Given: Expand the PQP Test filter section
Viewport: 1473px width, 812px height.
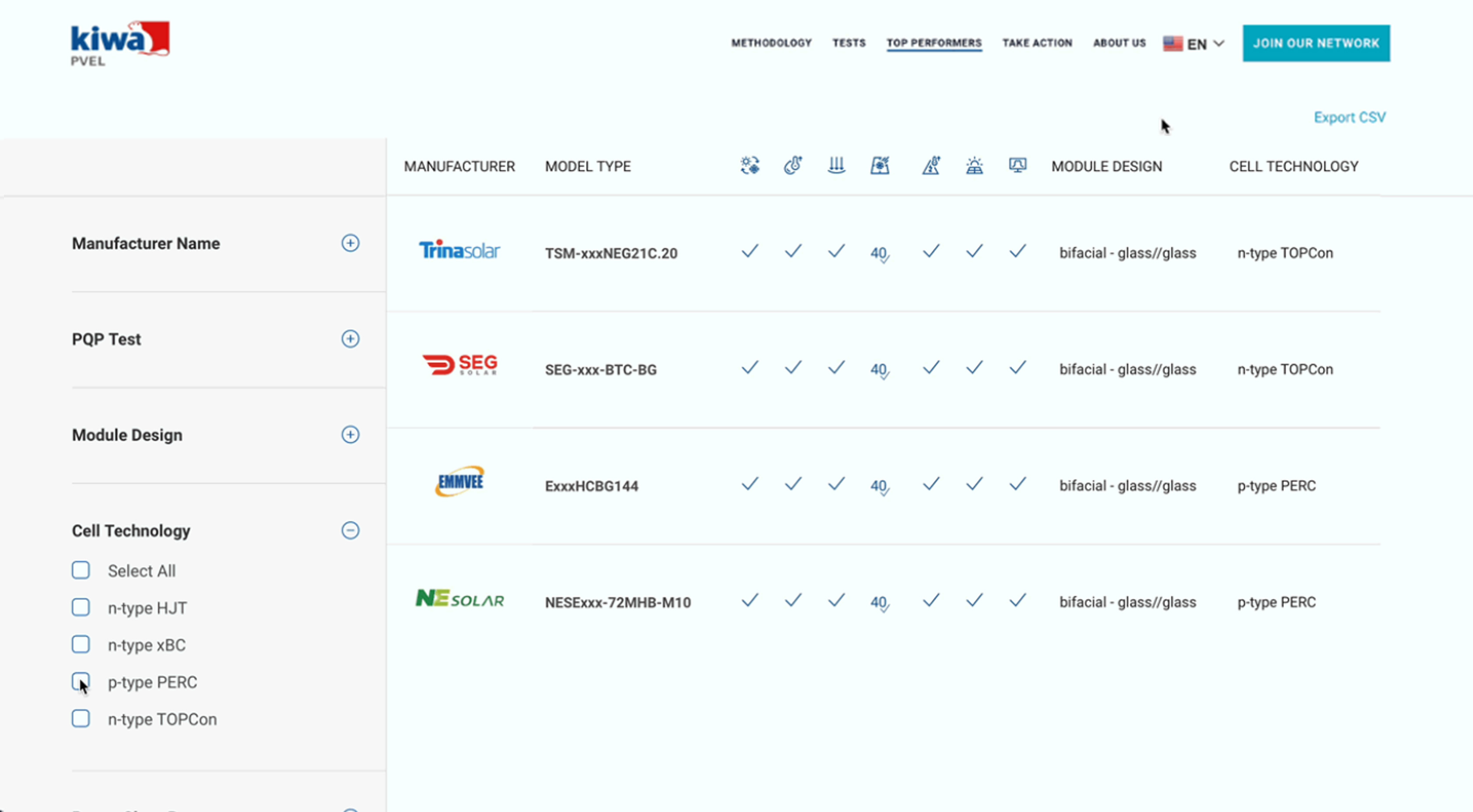Looking at the screenshot, I should [350, 338].
